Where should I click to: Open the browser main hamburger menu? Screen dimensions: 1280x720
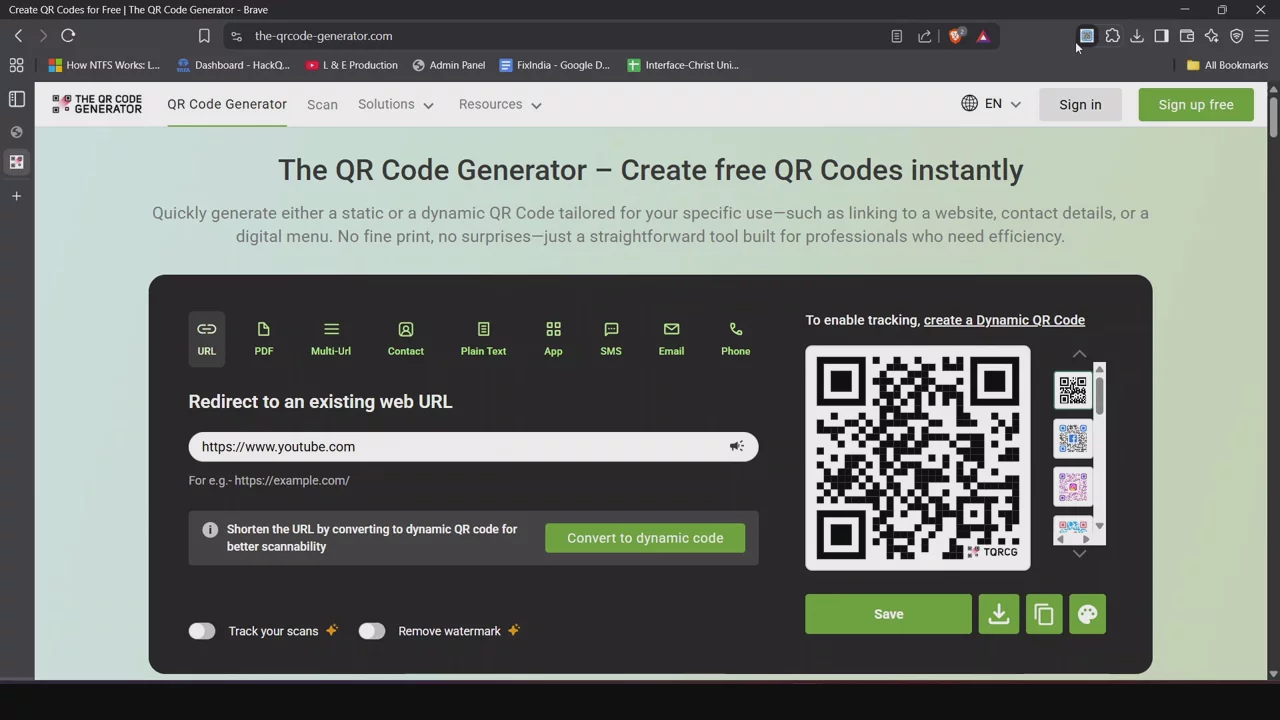[x=1261, y=36]
